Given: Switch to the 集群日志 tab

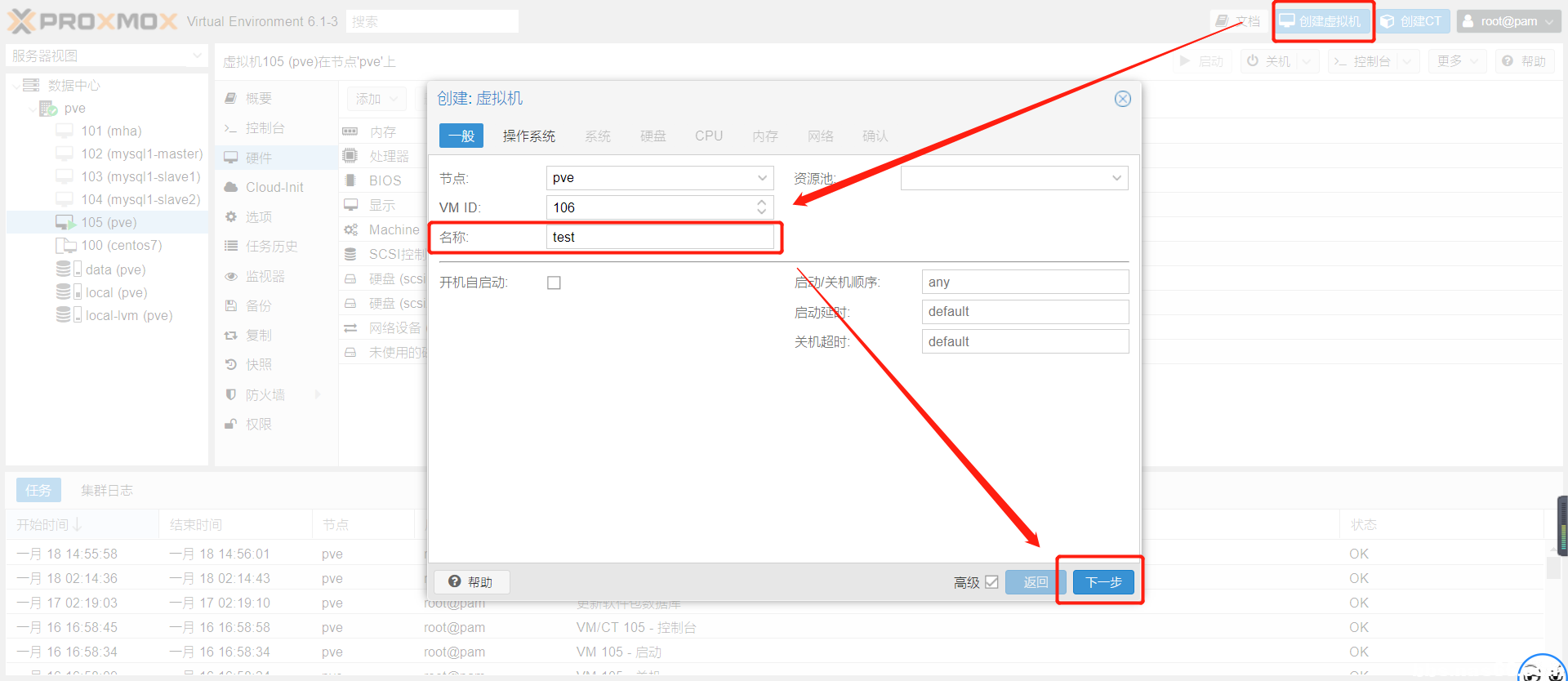Looking at the screenshot, I should pos(106,490).
